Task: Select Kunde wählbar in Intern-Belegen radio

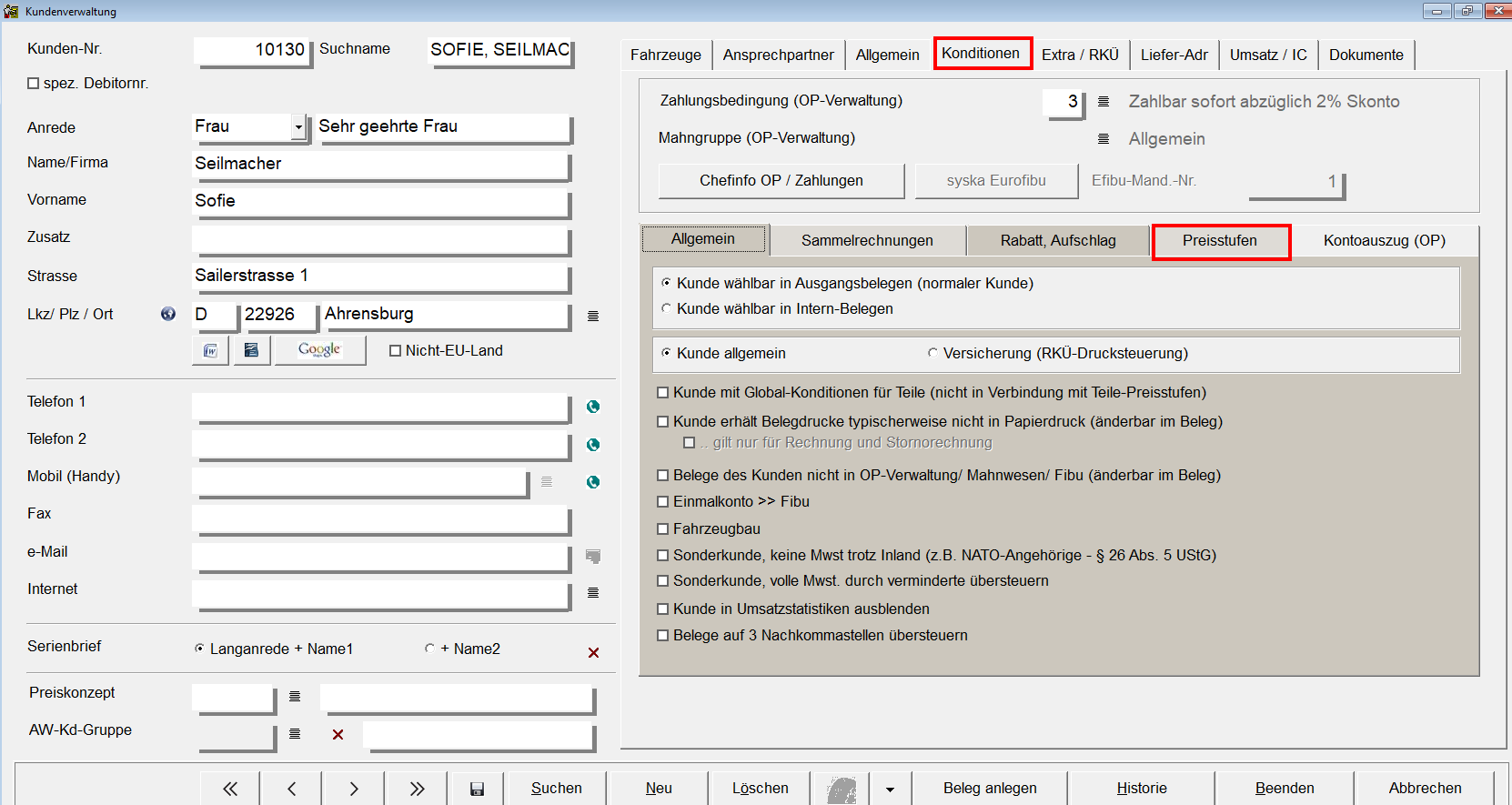Action: (666, 308)
